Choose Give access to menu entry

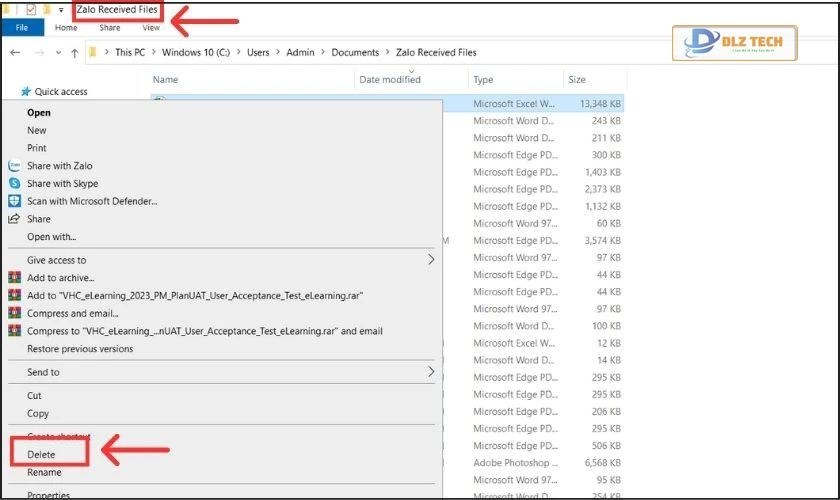(x=56, y=260)
